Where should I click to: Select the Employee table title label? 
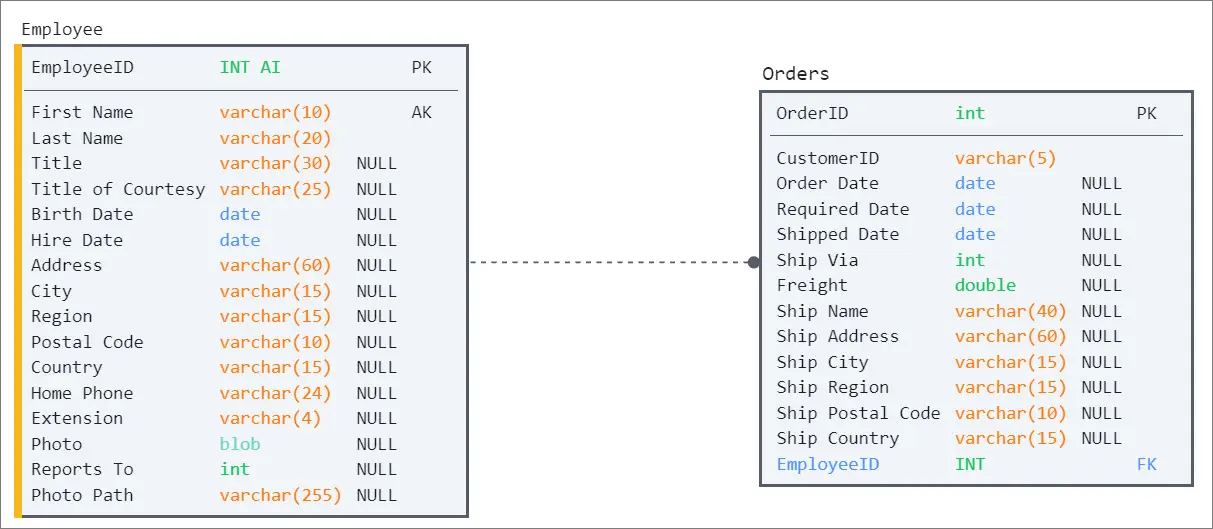(x=62, y=30)
